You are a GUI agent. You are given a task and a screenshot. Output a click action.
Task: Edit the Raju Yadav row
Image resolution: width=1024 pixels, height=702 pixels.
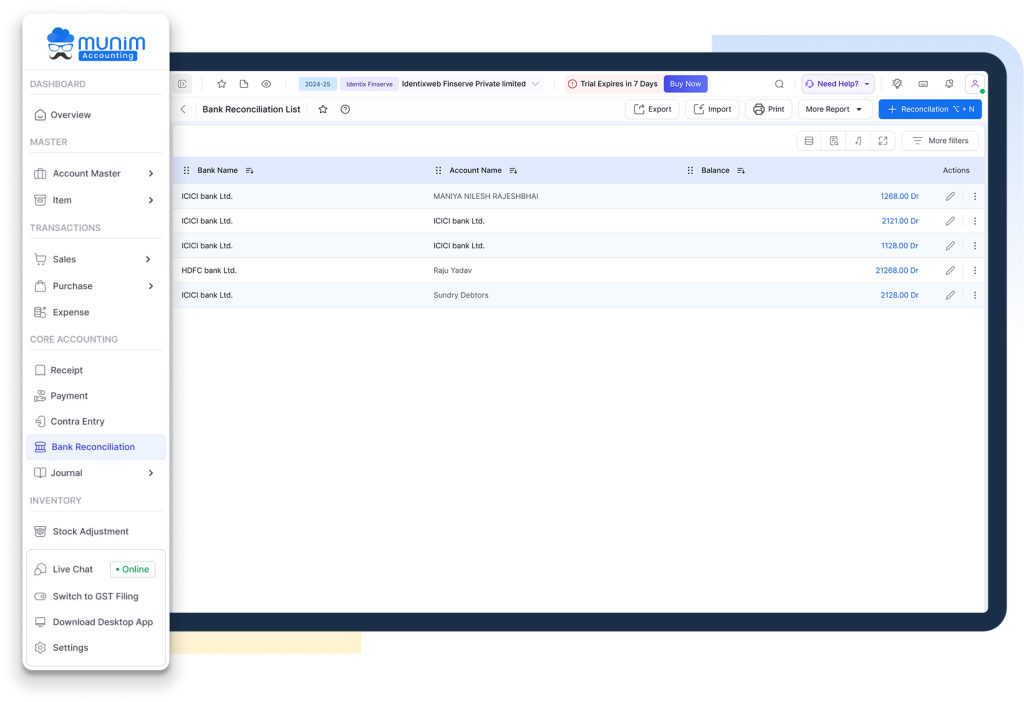(950, 270)
